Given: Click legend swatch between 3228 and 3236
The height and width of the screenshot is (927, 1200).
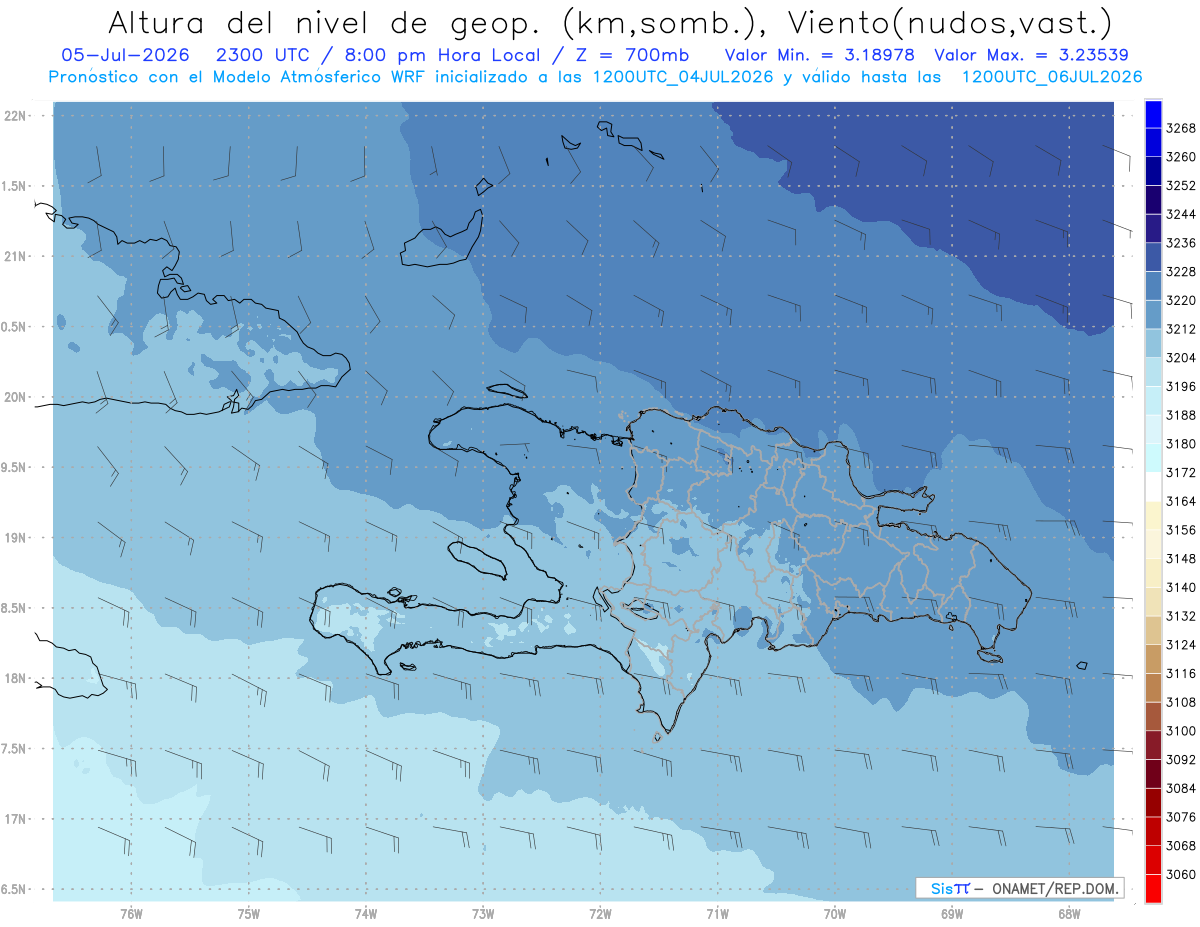Looking at the screenshot, I should point(1153,257).
